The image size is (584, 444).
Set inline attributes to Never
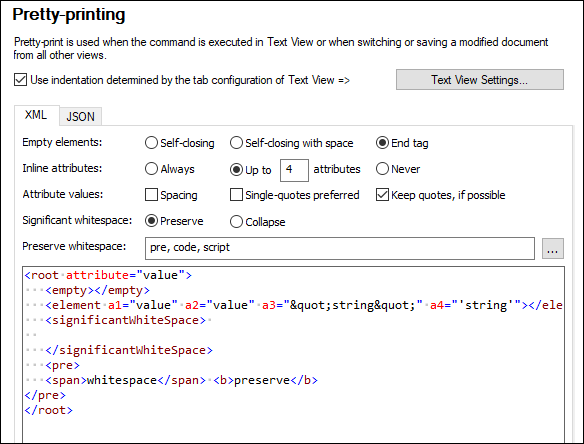pos(383,169)
